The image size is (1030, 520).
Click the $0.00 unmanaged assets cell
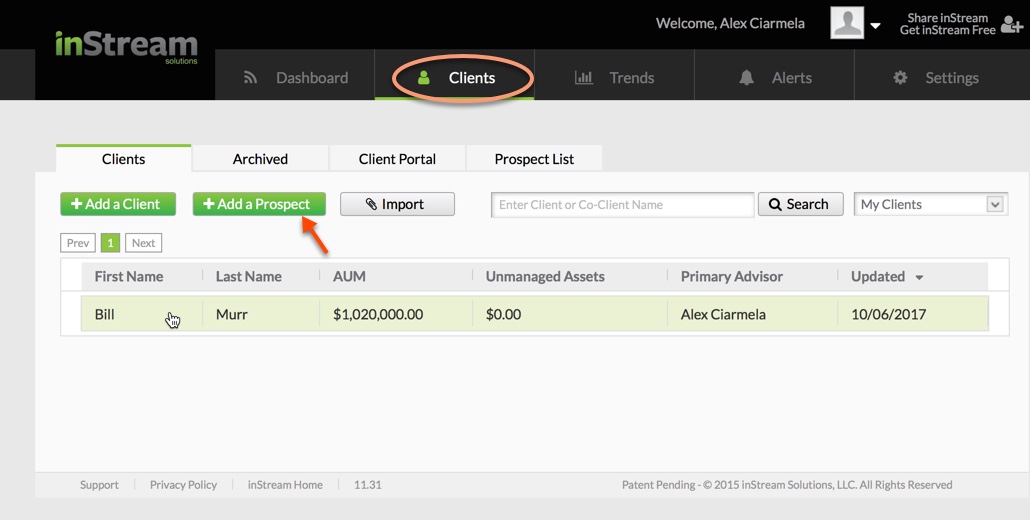tap(503, 314)
